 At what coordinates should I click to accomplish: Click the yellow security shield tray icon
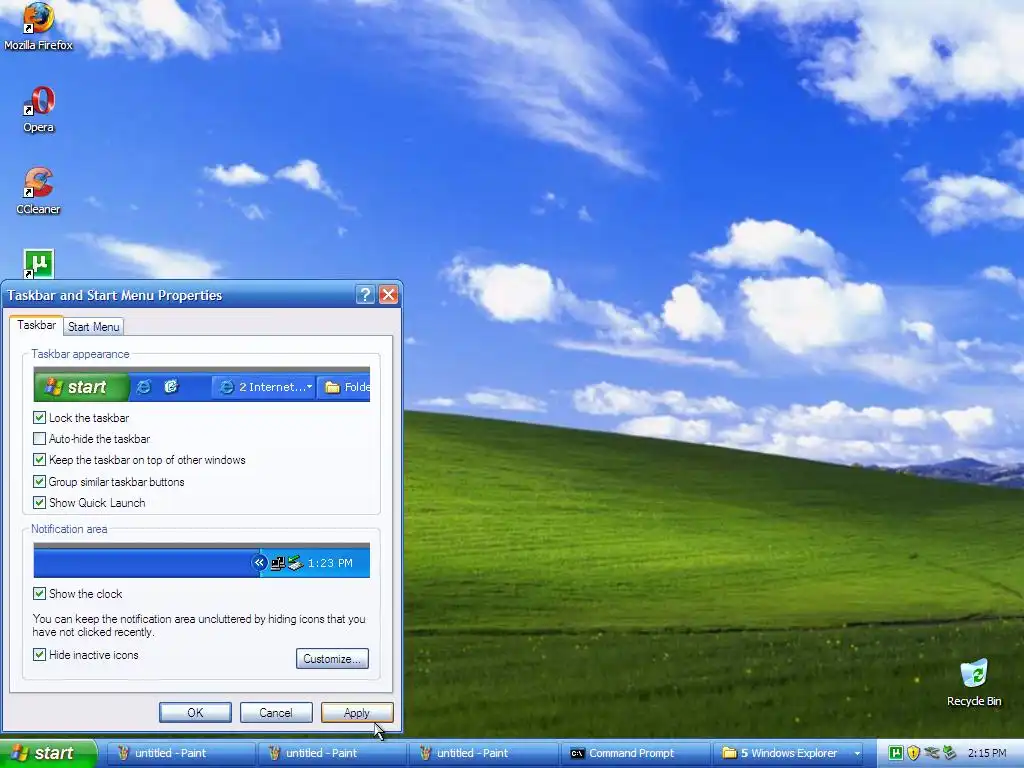pyautogui.click(x=914, y=753)
